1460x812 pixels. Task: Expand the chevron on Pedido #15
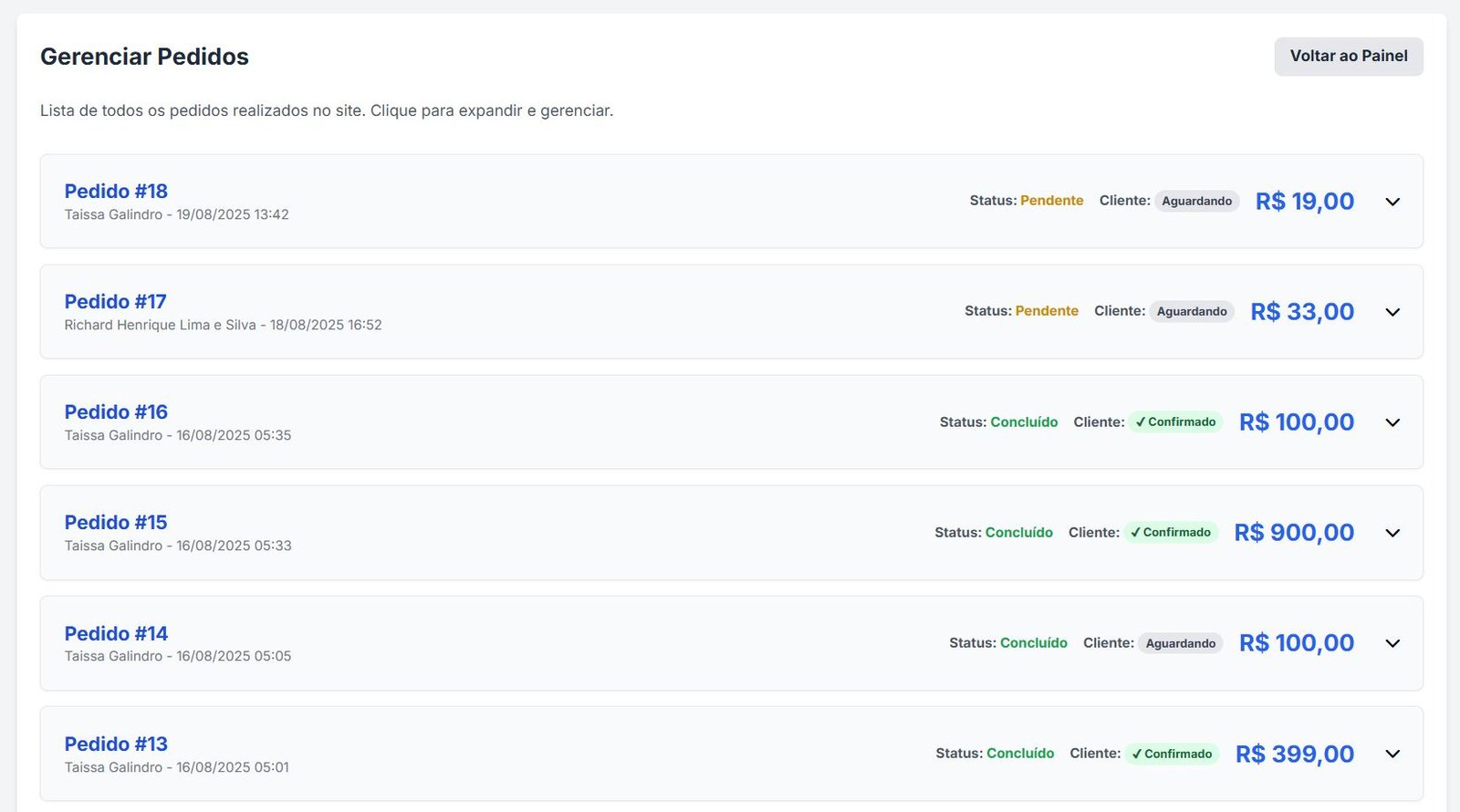[x=1392, y=533]
